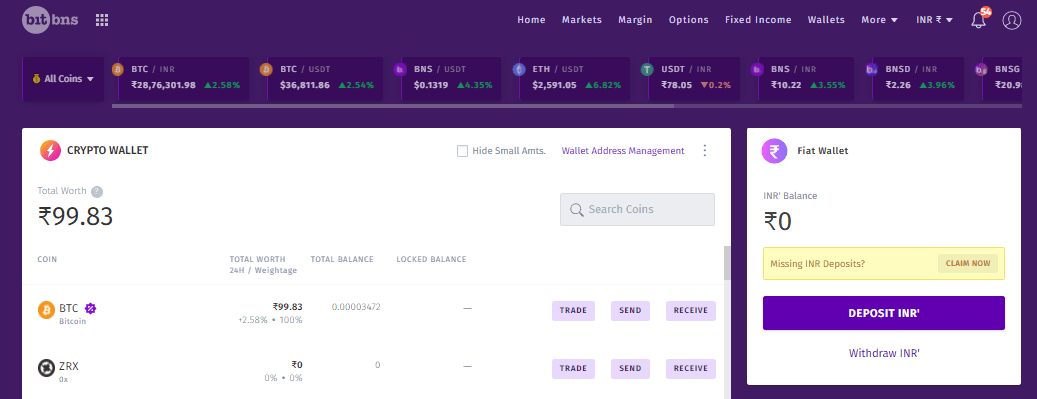The width and height of the screenshot is (1037, 399).
Task: Toggle Hide Small Amts. checkbox
Action: click(463, 151)
